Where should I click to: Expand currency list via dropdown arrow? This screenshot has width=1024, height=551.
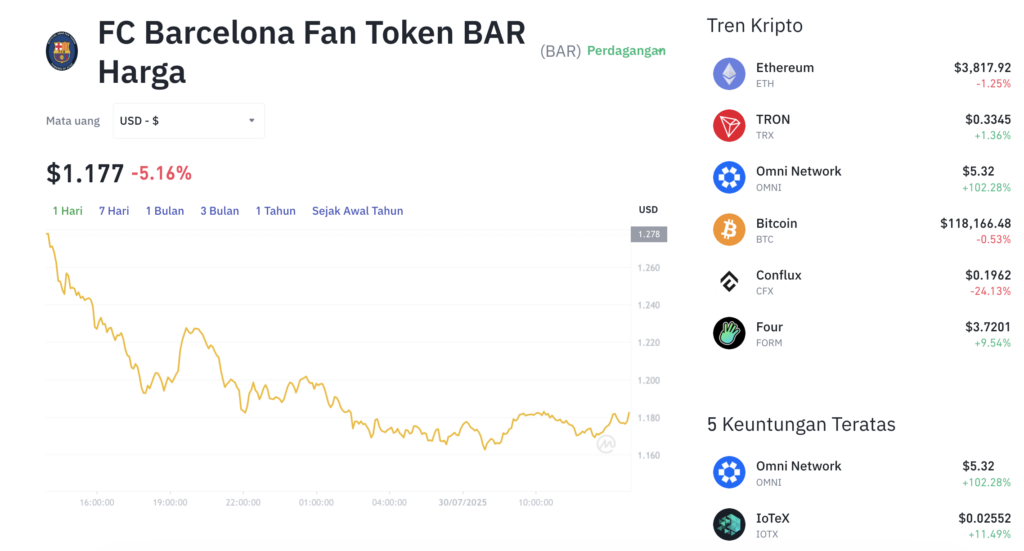click(x=251, y=121)
